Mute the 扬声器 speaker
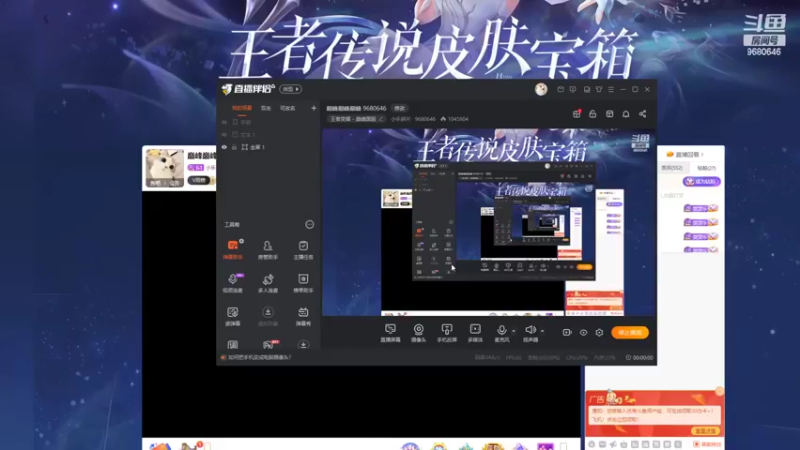The height and width of the screenshot is (450, 800). [x=531, y=333]
